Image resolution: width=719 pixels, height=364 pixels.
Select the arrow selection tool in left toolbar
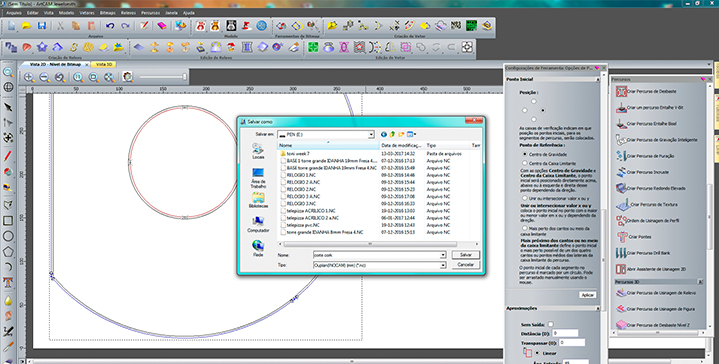coord(8,107)
